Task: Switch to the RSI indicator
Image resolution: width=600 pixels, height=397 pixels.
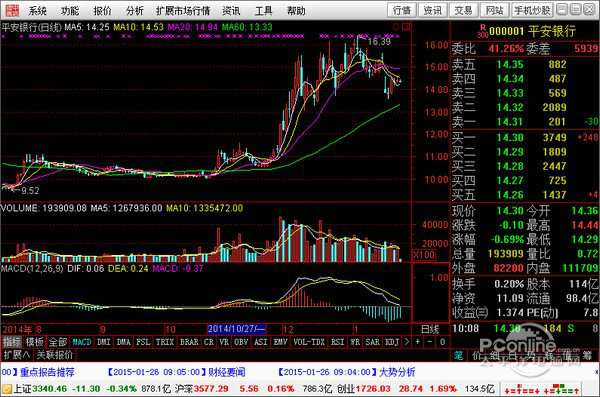Action: pos(337,342)
